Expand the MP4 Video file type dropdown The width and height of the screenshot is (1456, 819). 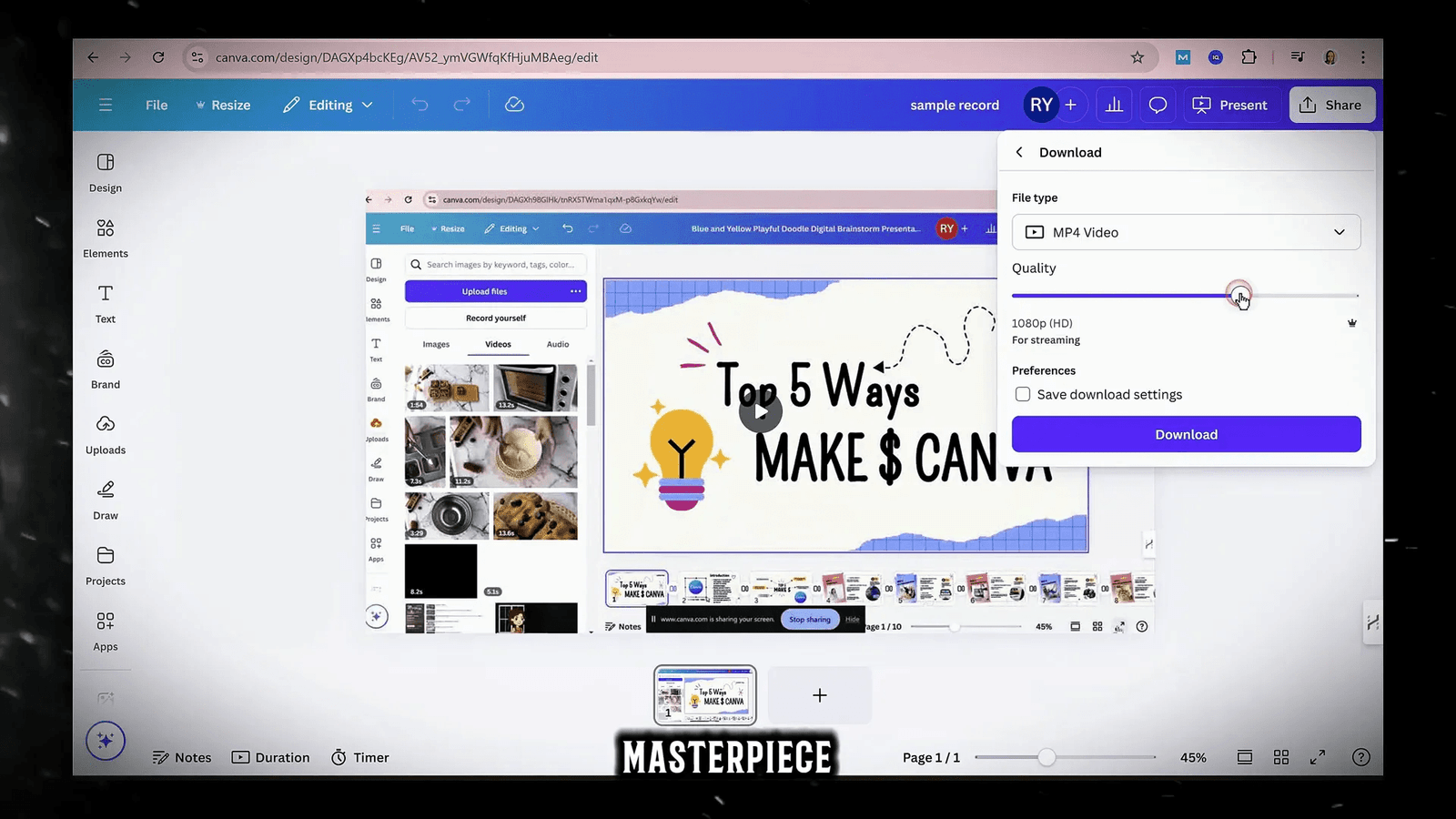(x=1187, y=232)
